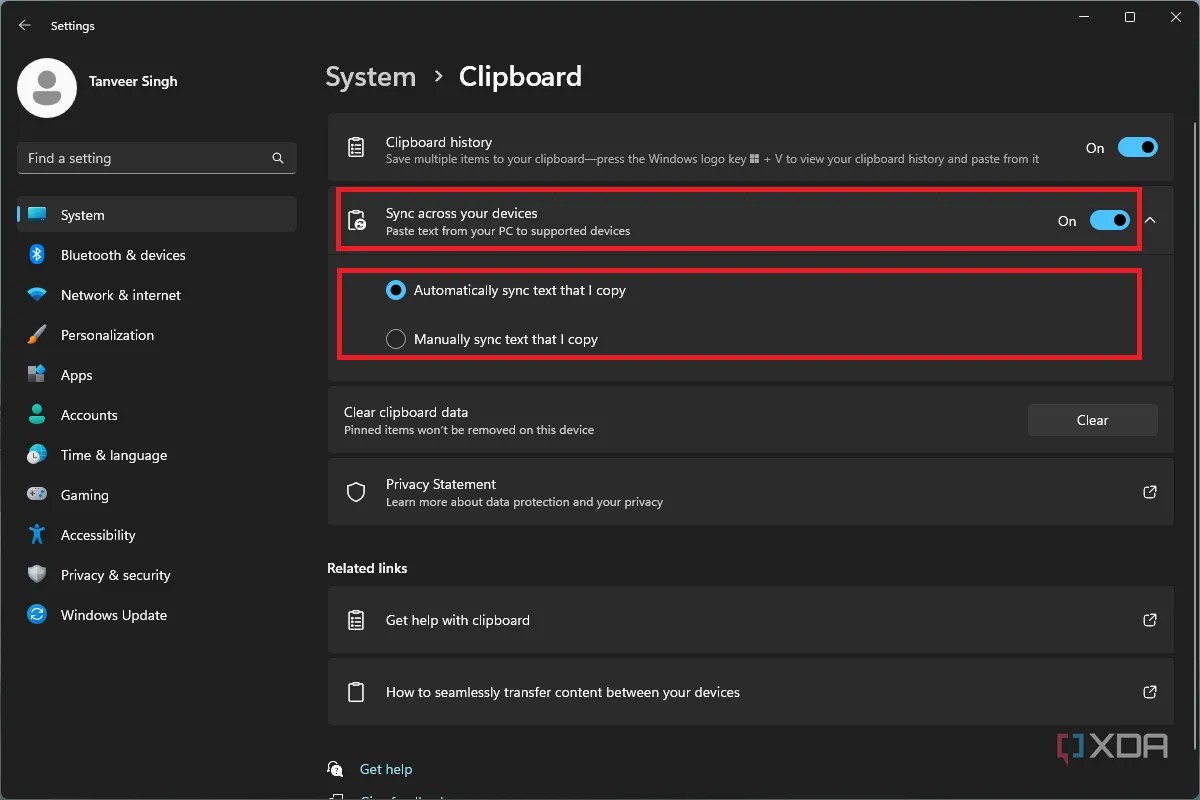Collapse the Sync across your devices section
The image size is (1200, 800).
coord(1150,220)
